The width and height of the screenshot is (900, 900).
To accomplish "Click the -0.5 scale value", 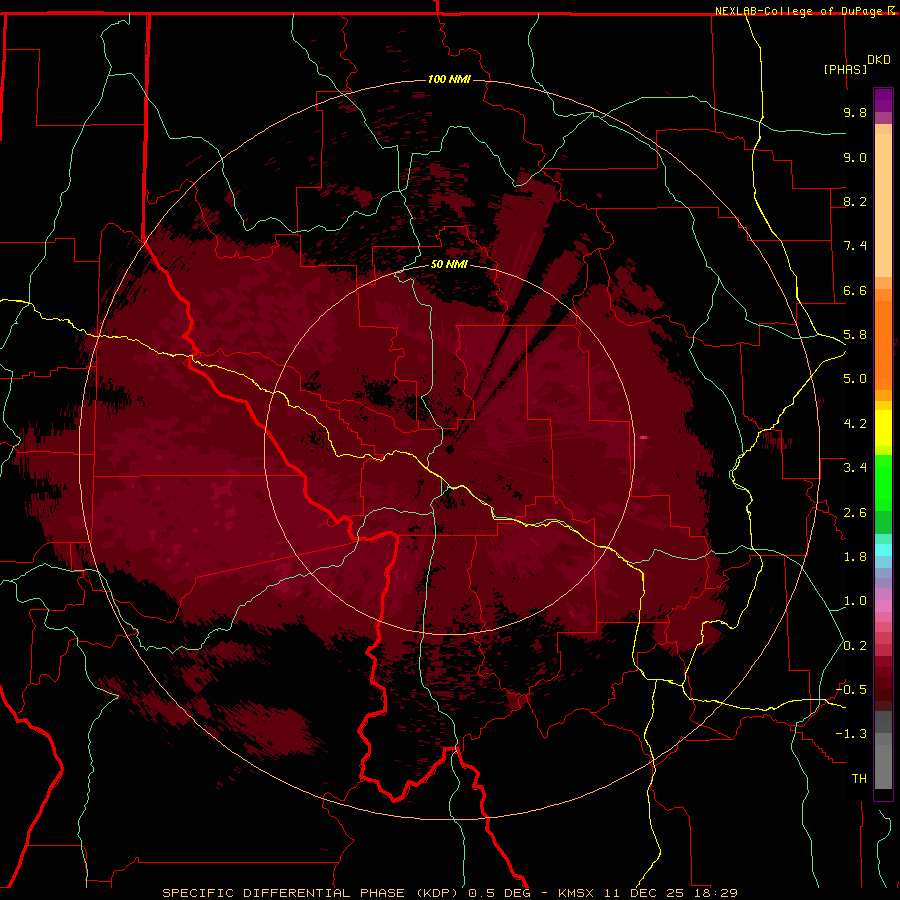I will (x=852, y=690).
